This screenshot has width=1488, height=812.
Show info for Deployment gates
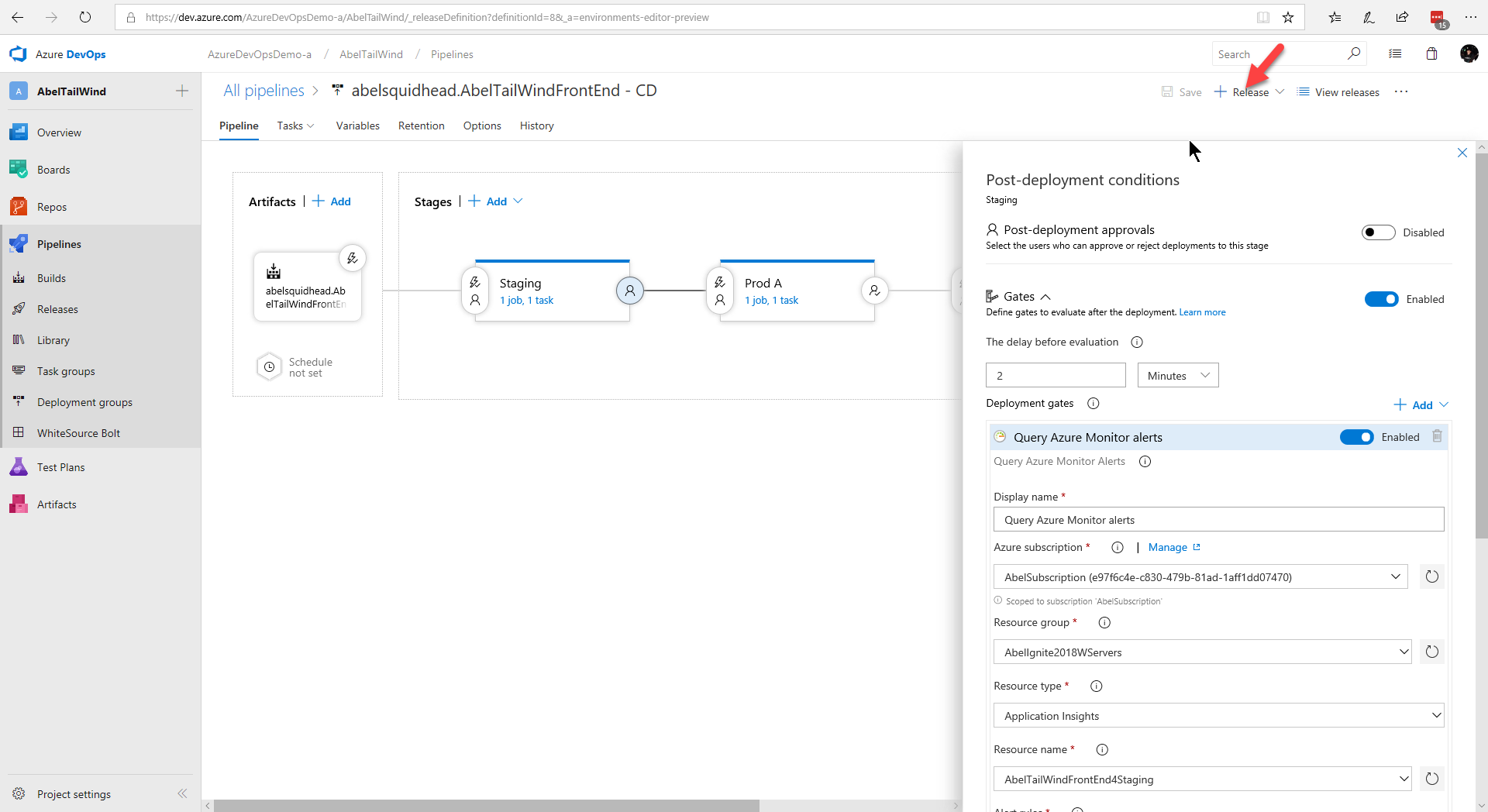1094,404
